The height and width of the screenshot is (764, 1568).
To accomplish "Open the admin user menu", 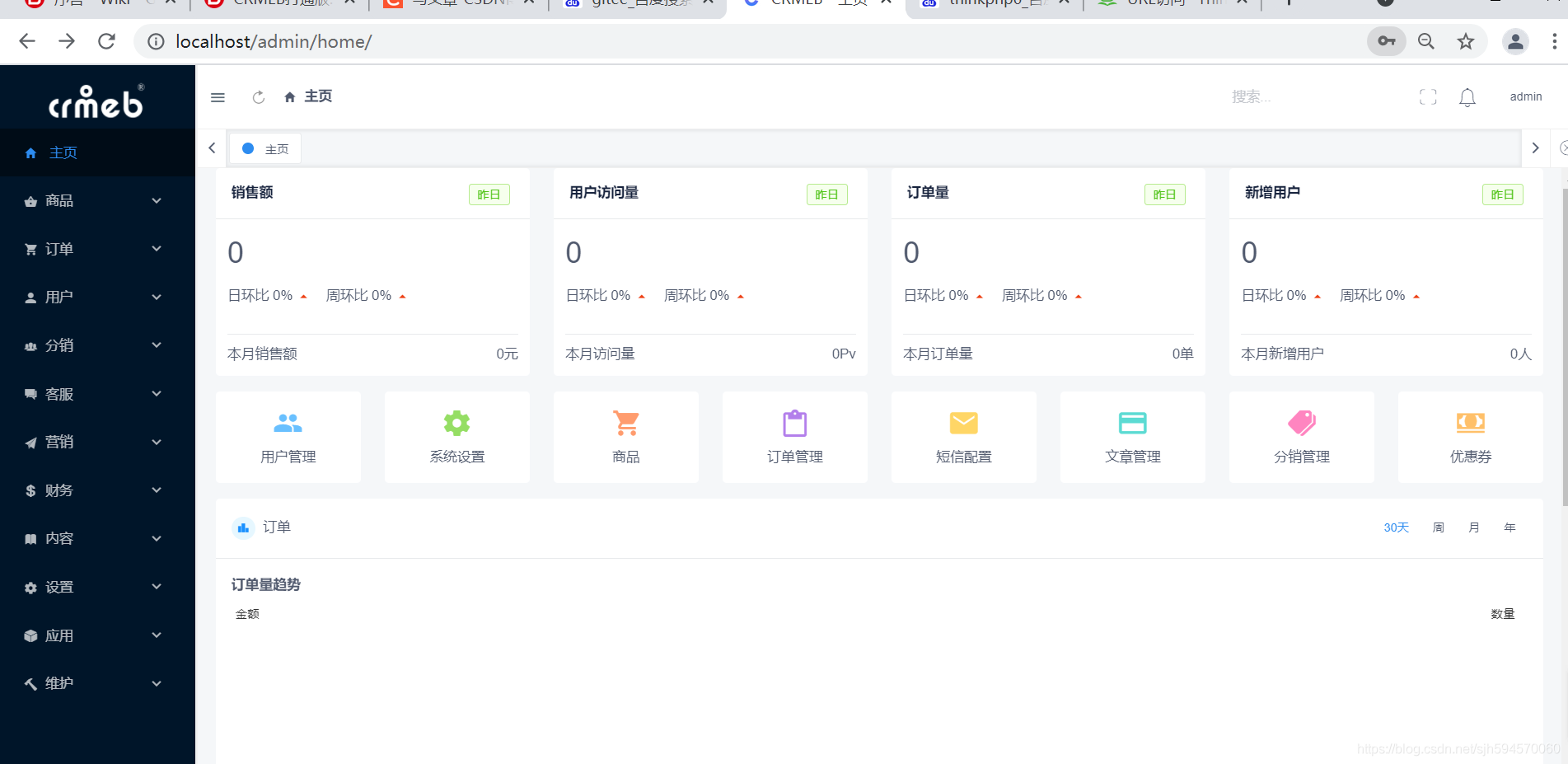I will point(1525,97).
